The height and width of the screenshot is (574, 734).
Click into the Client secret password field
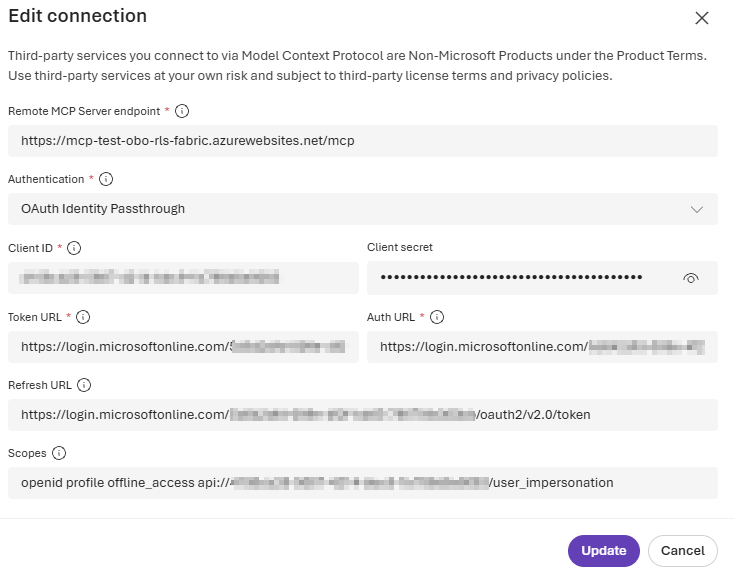tap(520, 278)
